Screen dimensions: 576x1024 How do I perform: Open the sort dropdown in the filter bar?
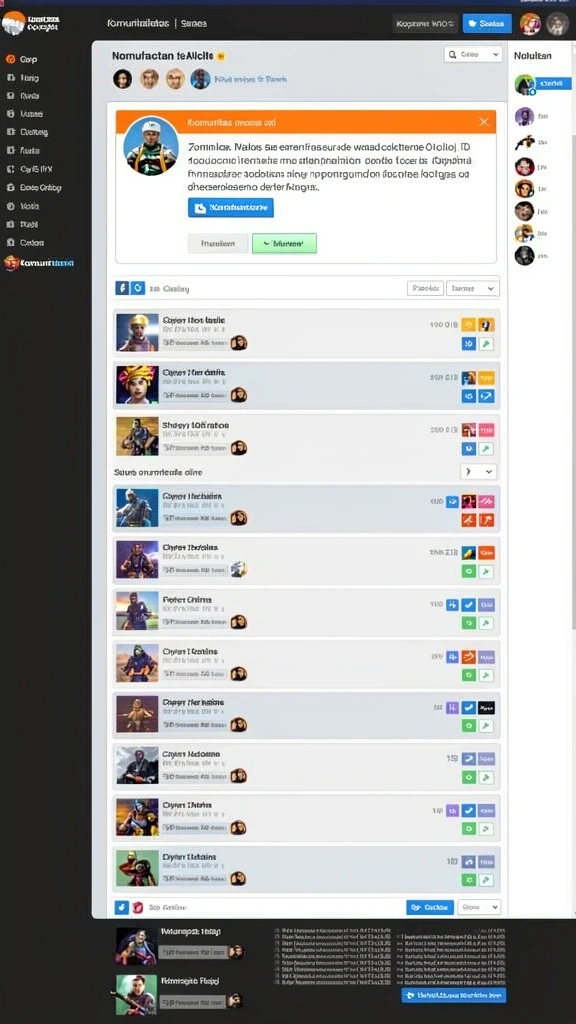pyautogui.click(x=473, y=288)
